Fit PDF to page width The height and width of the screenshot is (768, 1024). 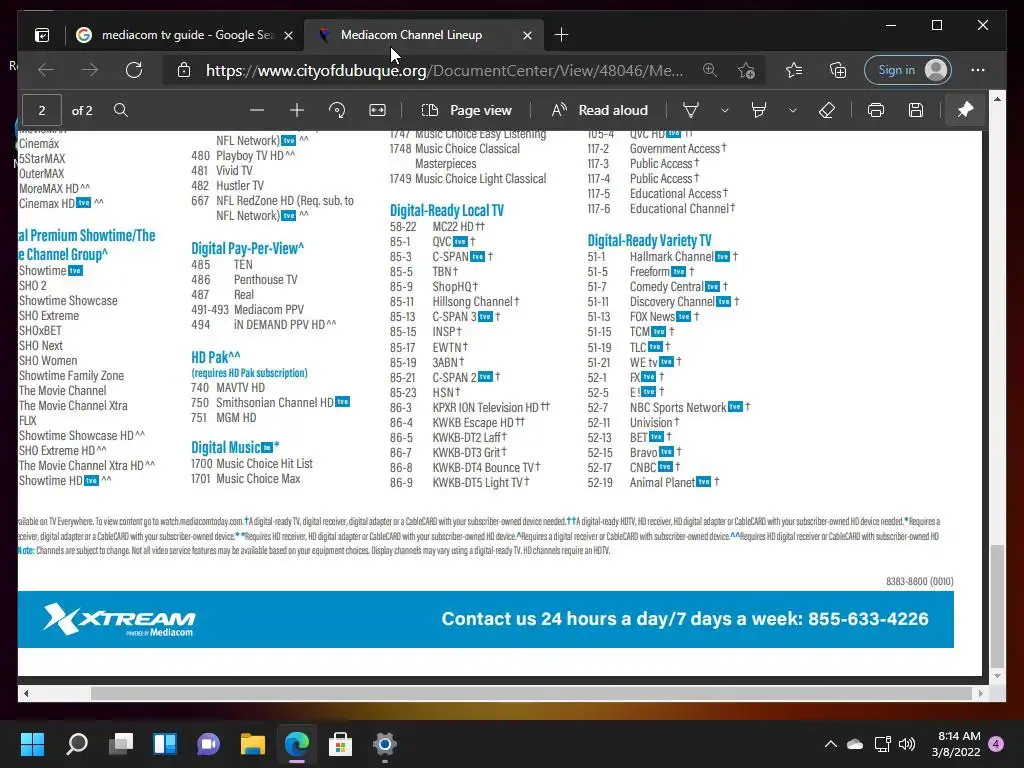377,110
